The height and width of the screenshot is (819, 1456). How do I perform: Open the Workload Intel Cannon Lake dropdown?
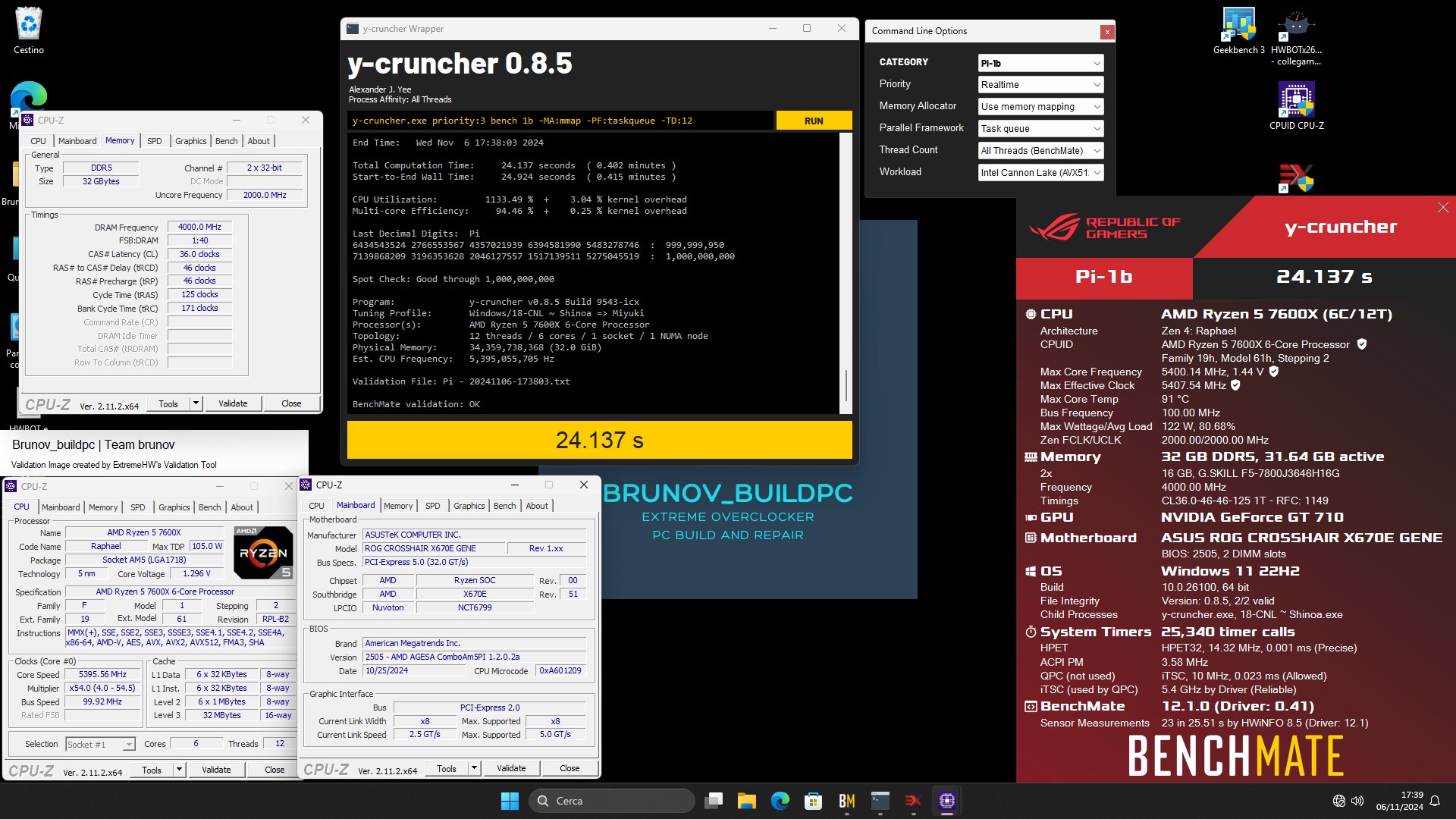(1040, 173)
